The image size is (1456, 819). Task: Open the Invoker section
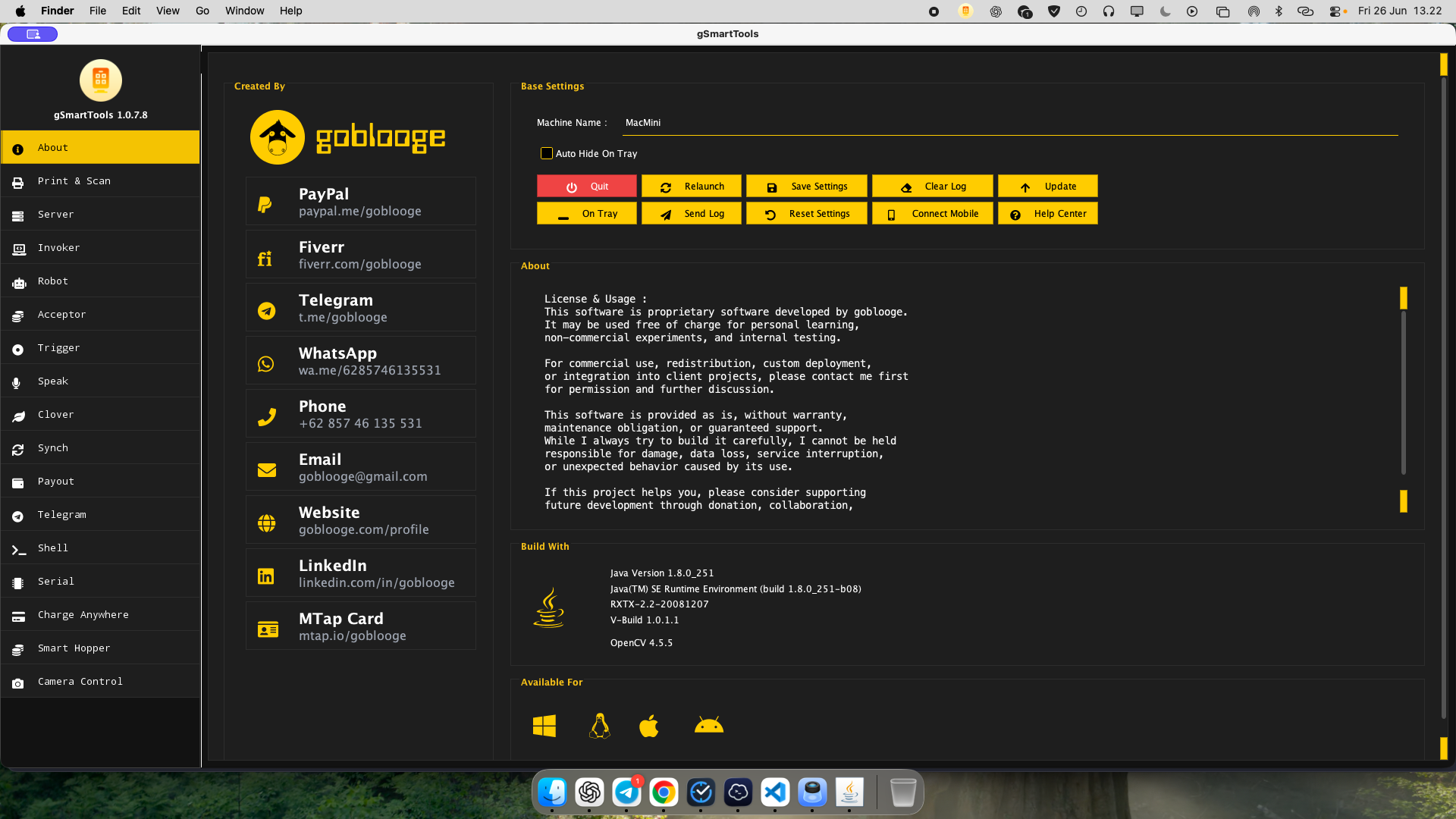(100, 247)
